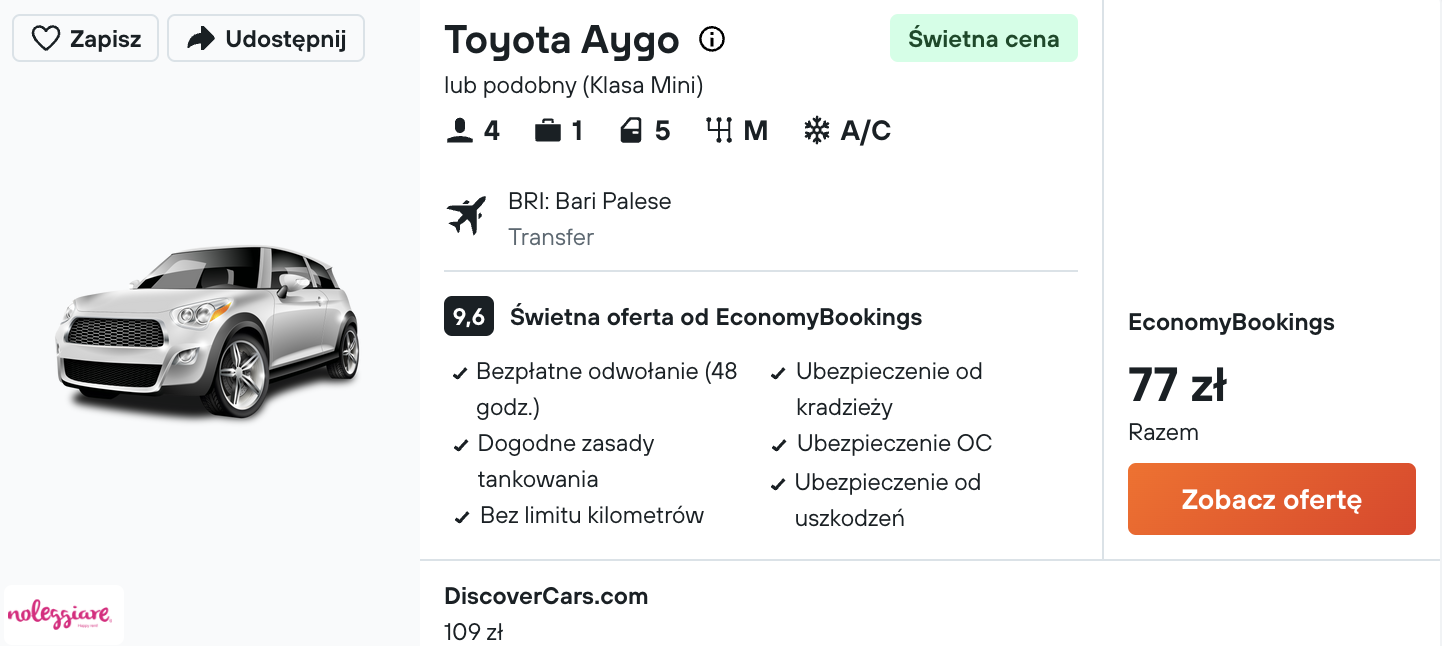Open the DiscoverCars.com offer
This screenshot has width=1442, height=646.
coord(546,597)
